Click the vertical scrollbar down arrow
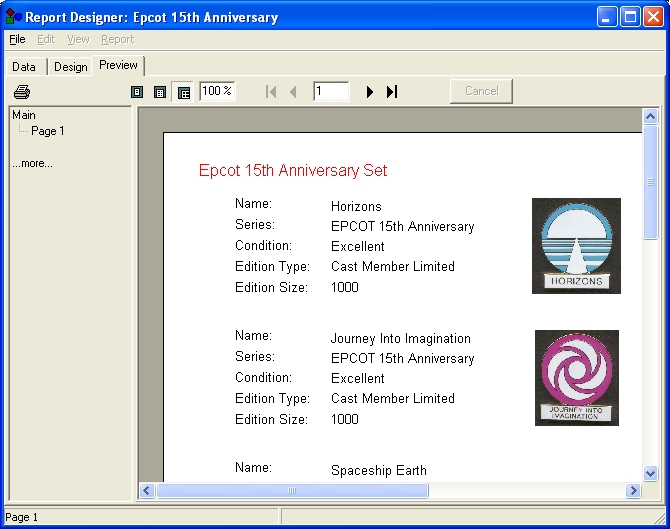 [650, 473]
